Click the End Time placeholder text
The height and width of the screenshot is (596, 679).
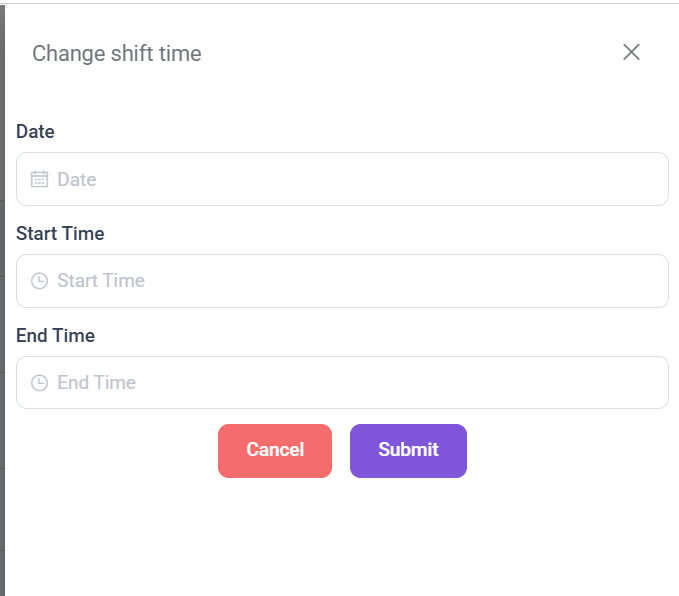click(97, 383)
